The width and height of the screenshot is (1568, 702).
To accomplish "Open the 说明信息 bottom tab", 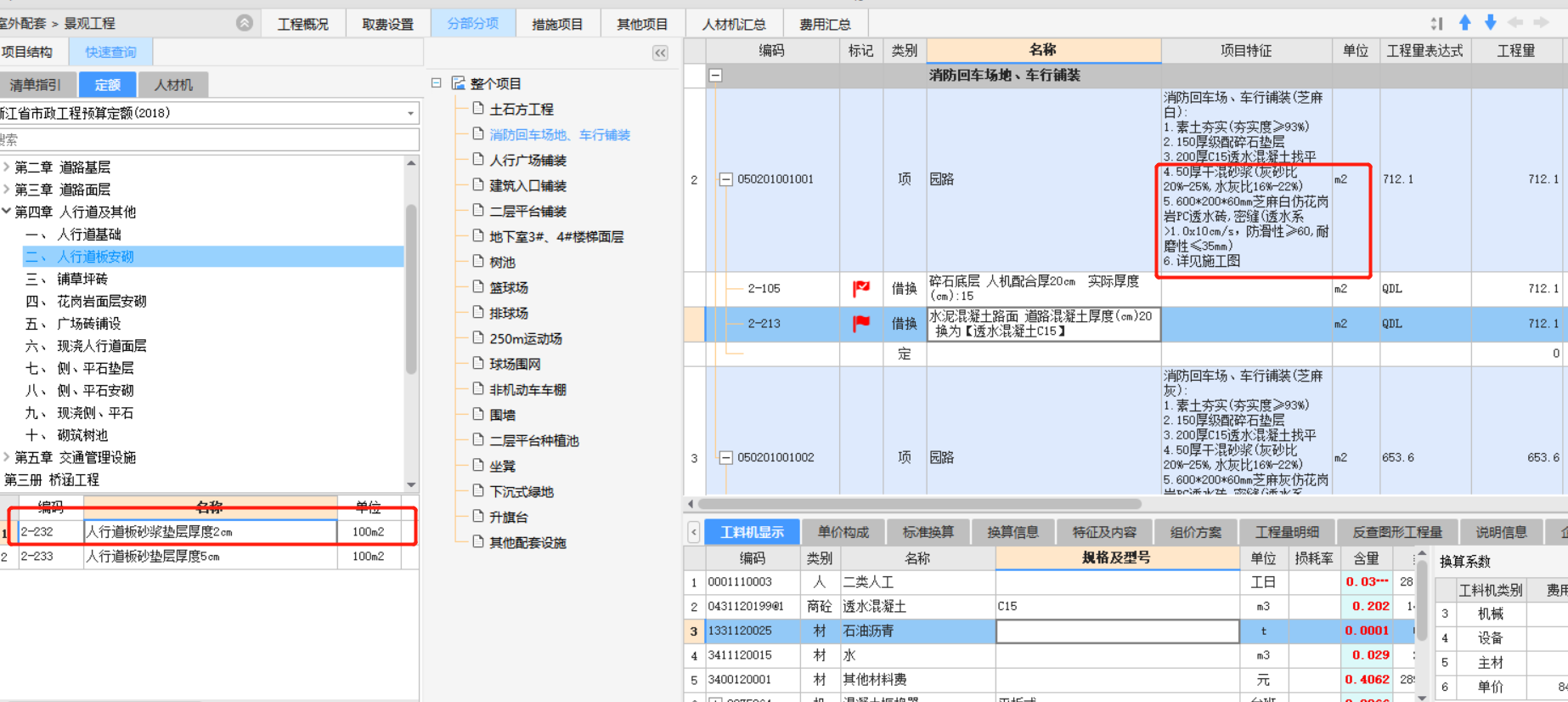I will click(1502, 532).
